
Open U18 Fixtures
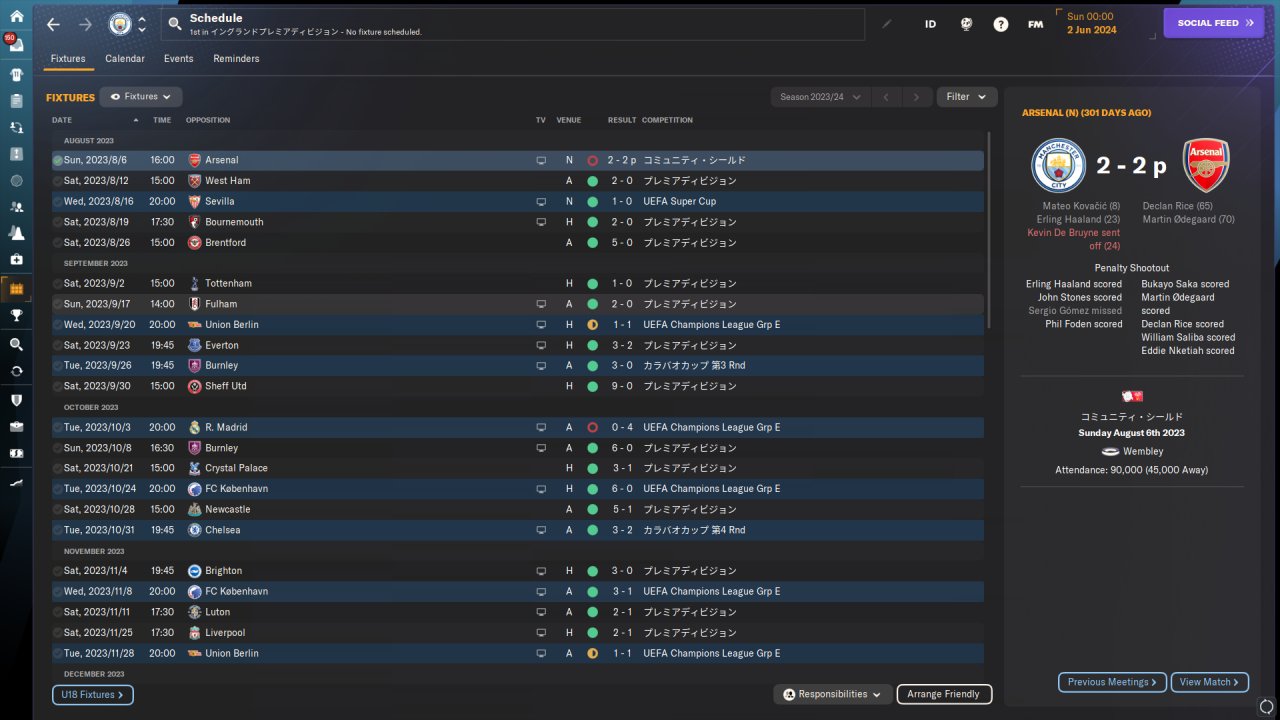point(93,695)
